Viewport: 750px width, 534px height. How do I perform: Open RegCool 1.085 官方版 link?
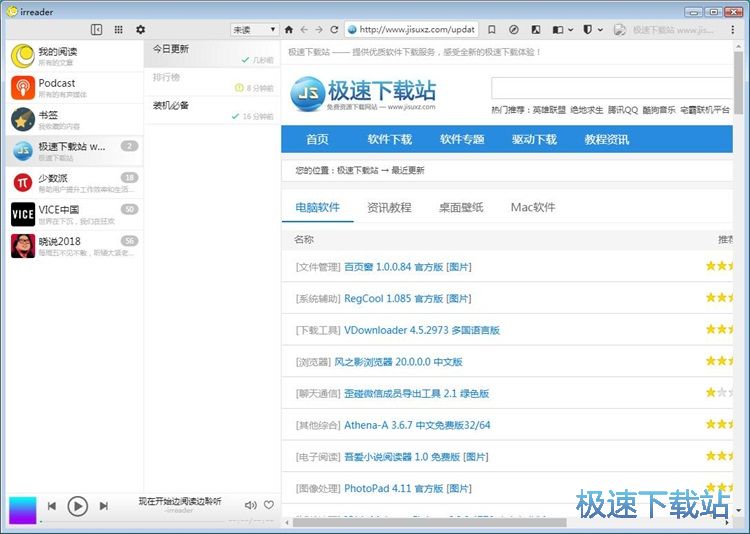[394, 298]
